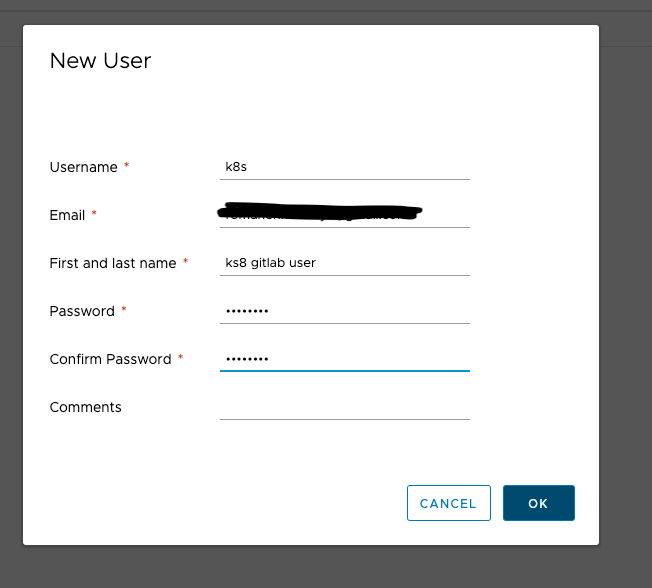Click the Username input field
This screenshot has width=652, height=588.
[x=344, y=167]
